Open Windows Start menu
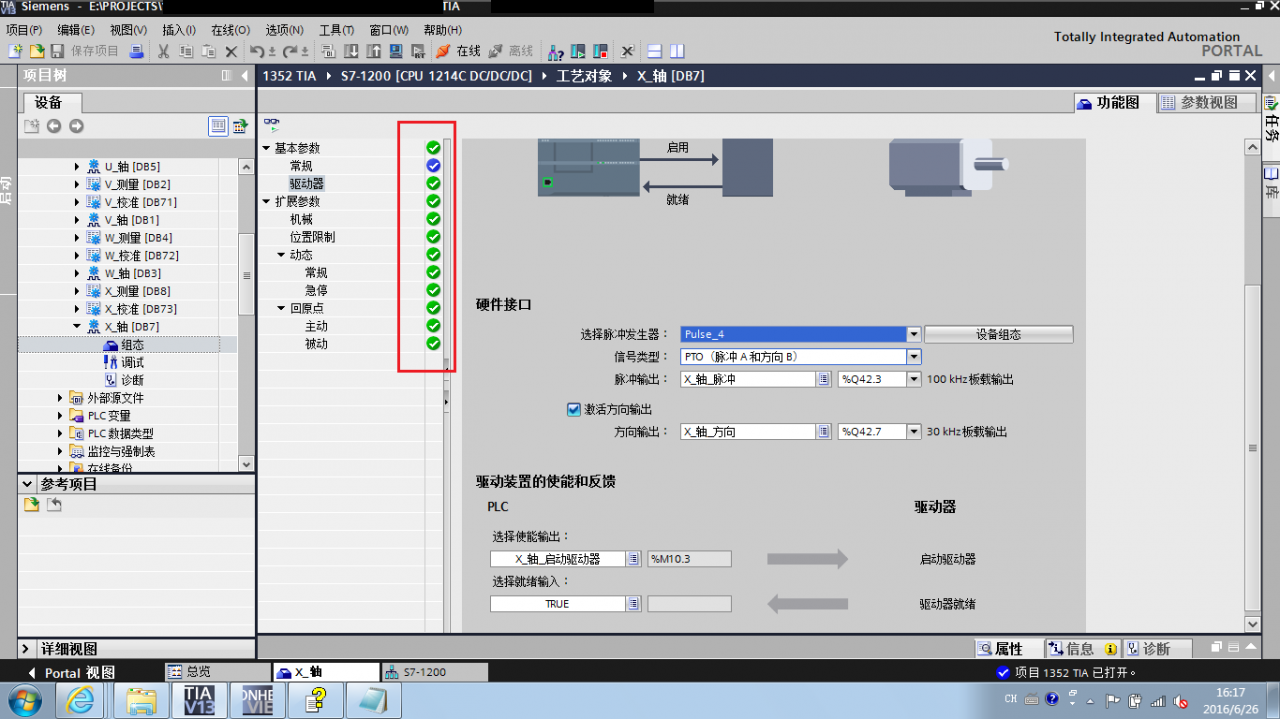The width and height of the screenshot is (1280, 719). click(x=24, y=699)
